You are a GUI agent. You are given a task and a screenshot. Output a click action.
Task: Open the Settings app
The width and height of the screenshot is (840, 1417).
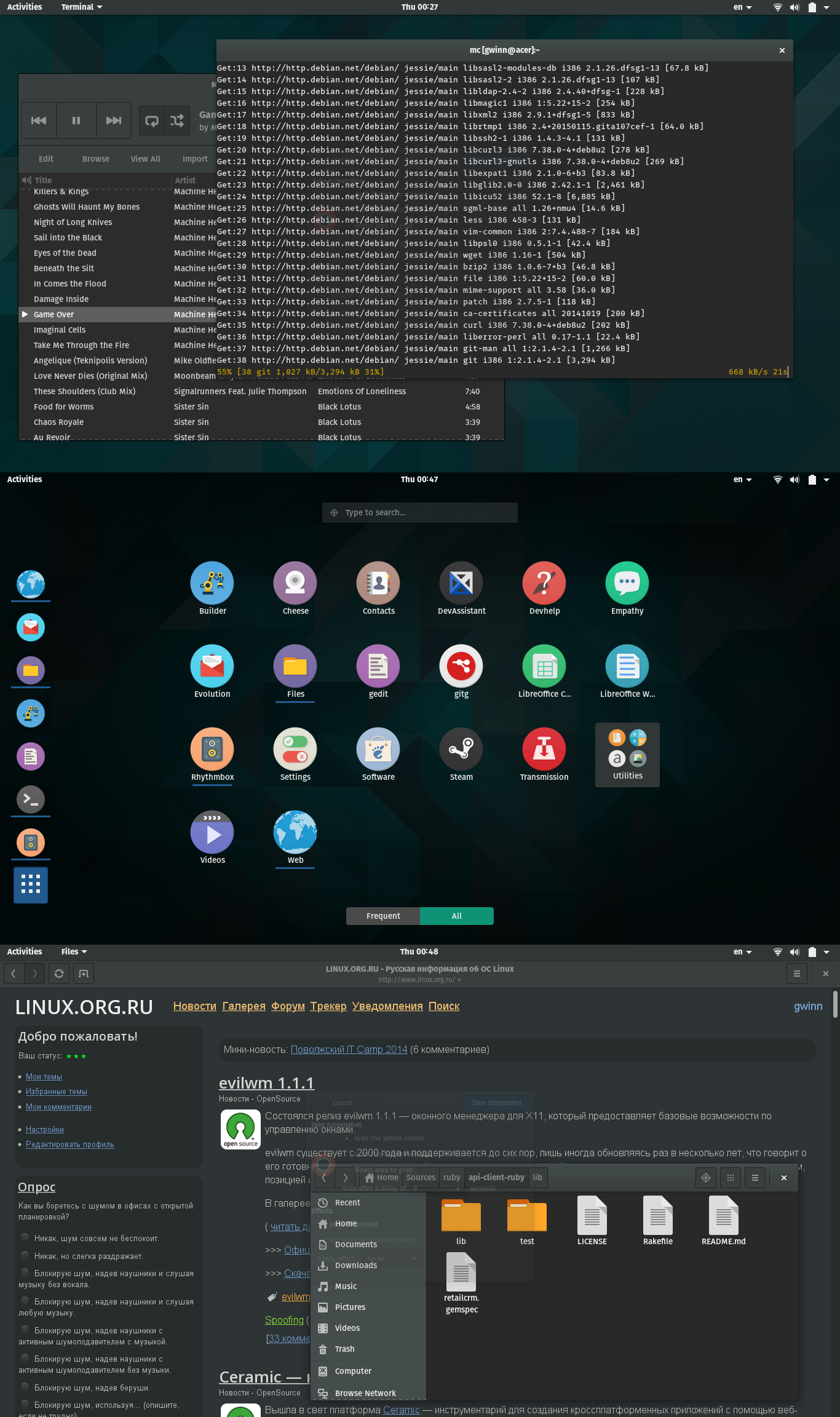(295, 755)
